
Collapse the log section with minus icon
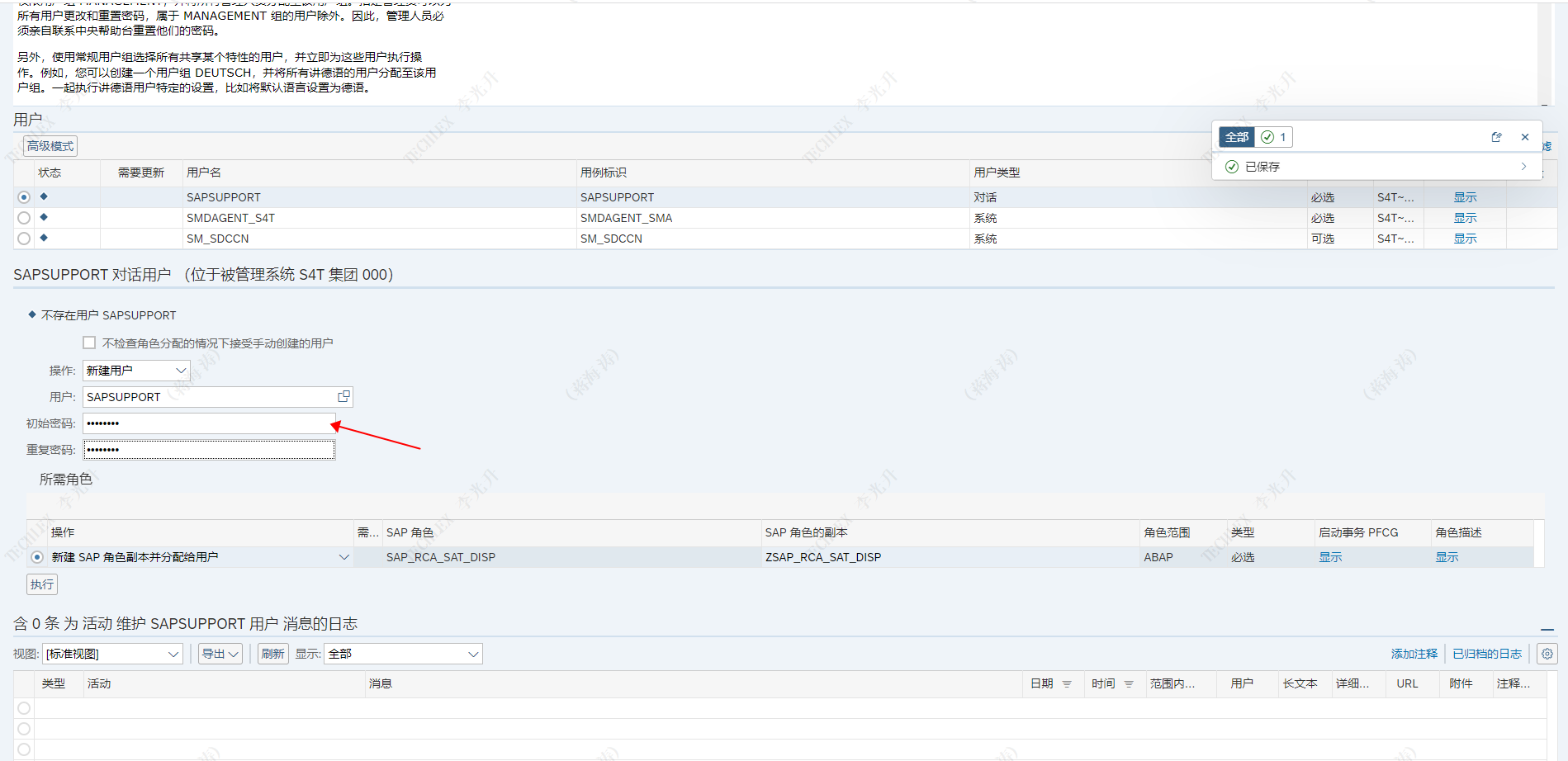(1547, 629)
